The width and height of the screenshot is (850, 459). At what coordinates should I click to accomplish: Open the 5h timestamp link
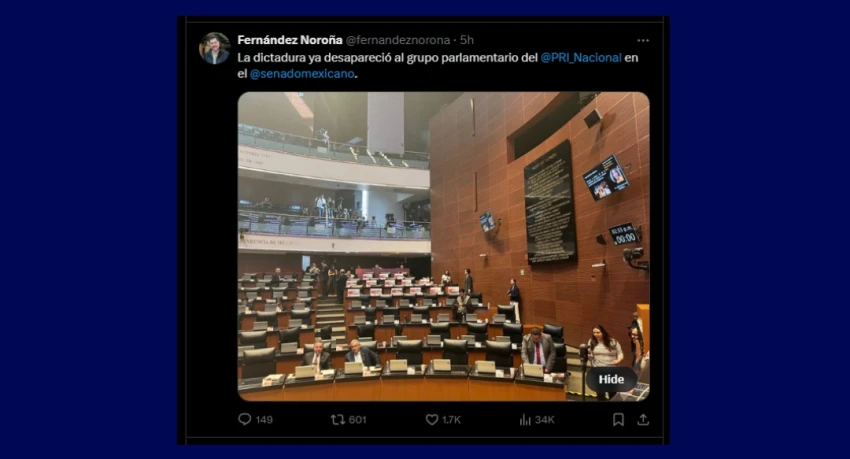[467, 40]
